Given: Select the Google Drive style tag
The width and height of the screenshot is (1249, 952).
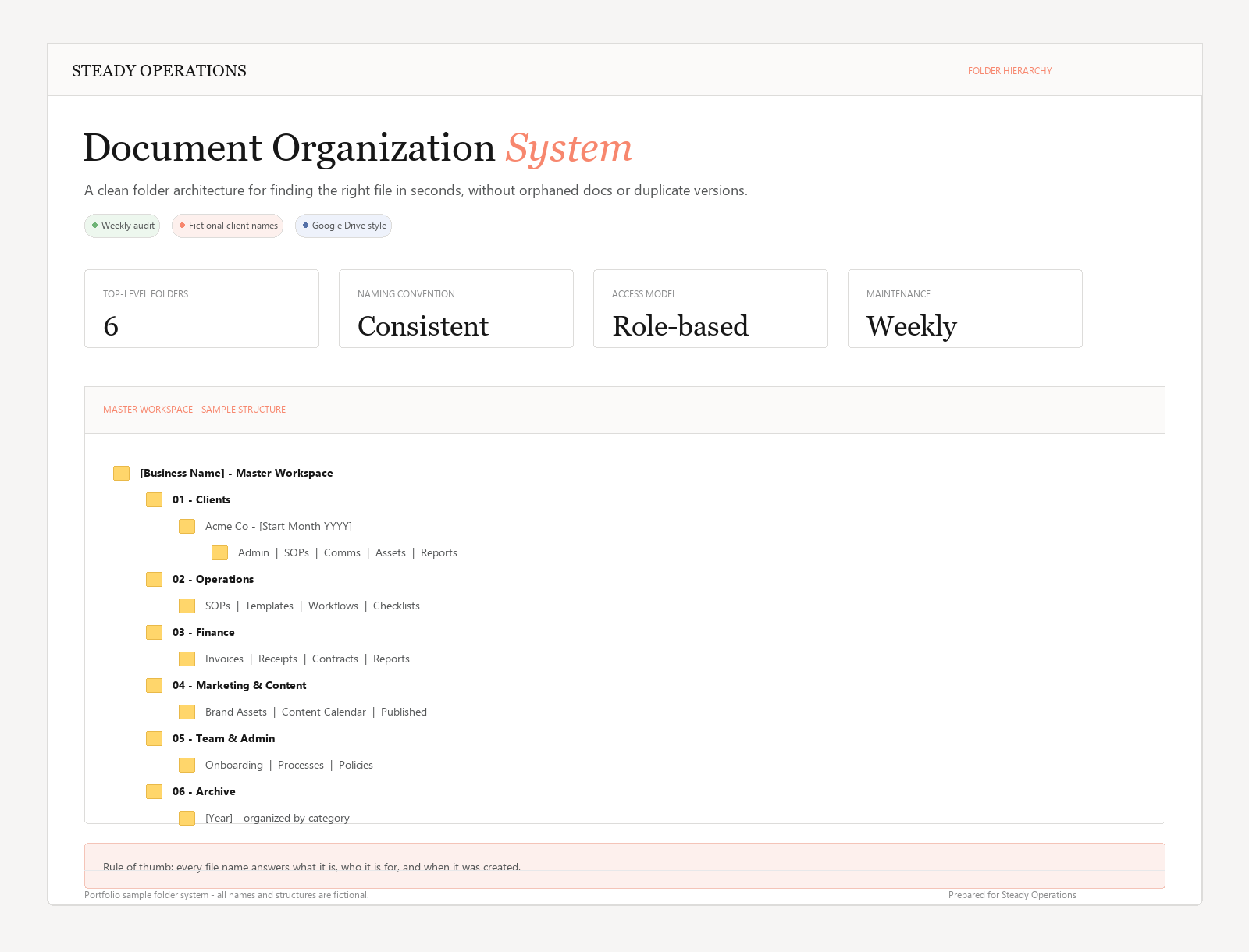Looking at the screenshot, I should [x=343, y=226].
